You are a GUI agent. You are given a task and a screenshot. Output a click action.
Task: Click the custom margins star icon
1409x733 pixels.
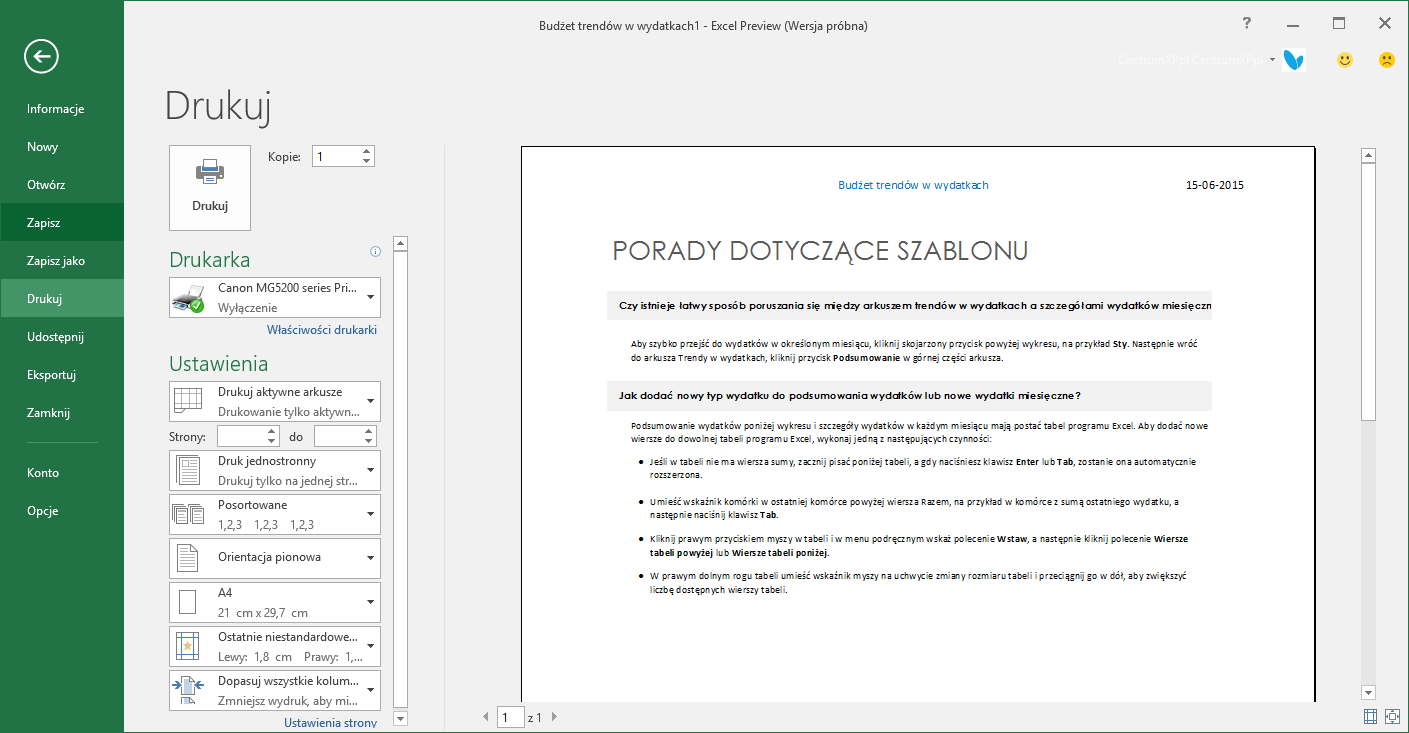coord(188,646)
